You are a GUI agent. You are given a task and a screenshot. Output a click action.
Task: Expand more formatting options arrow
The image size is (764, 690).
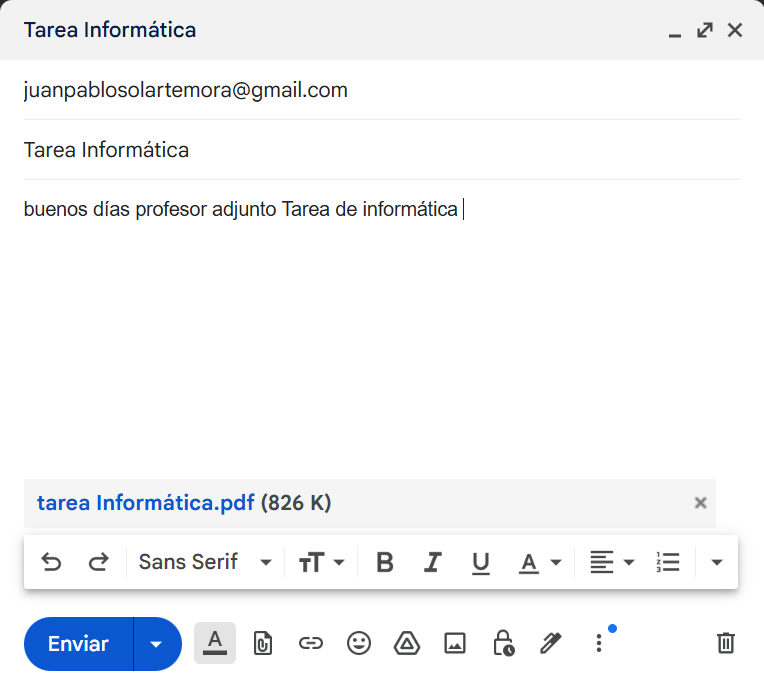[716, 562]
